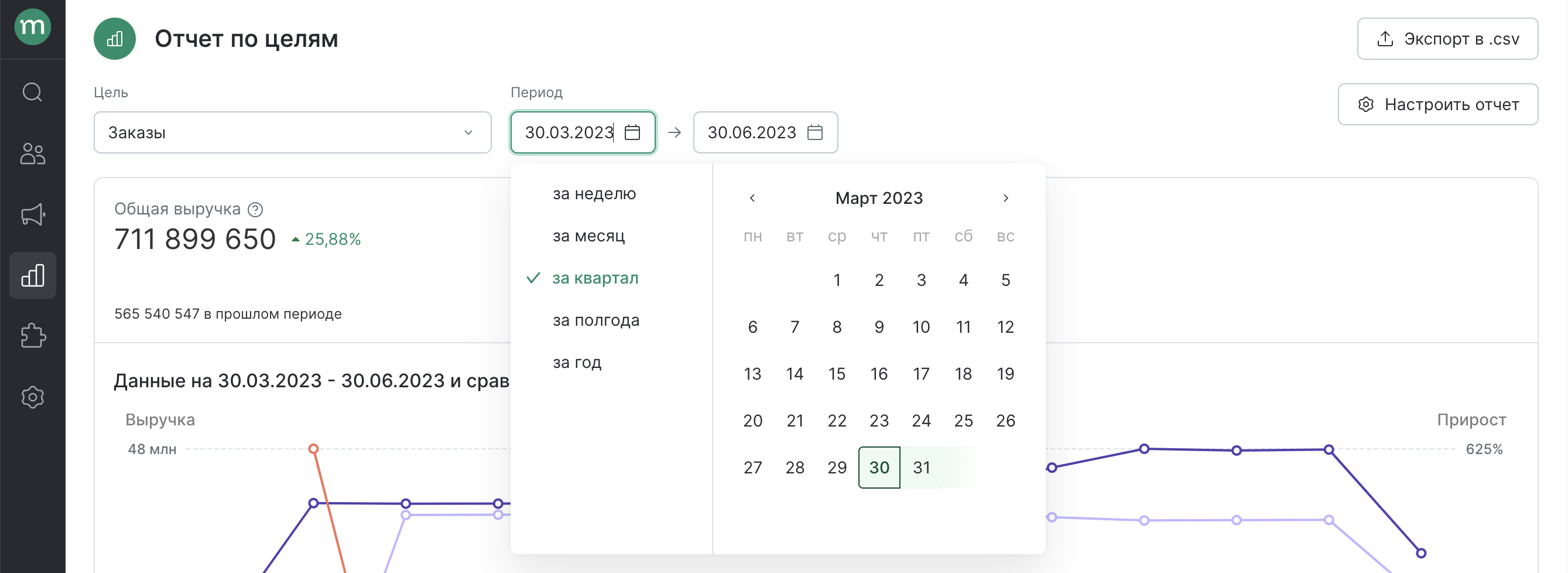Viewport: 1568px width, 573px height.
Task: Pick March 24 in the calendar
Action: [921, 421]
